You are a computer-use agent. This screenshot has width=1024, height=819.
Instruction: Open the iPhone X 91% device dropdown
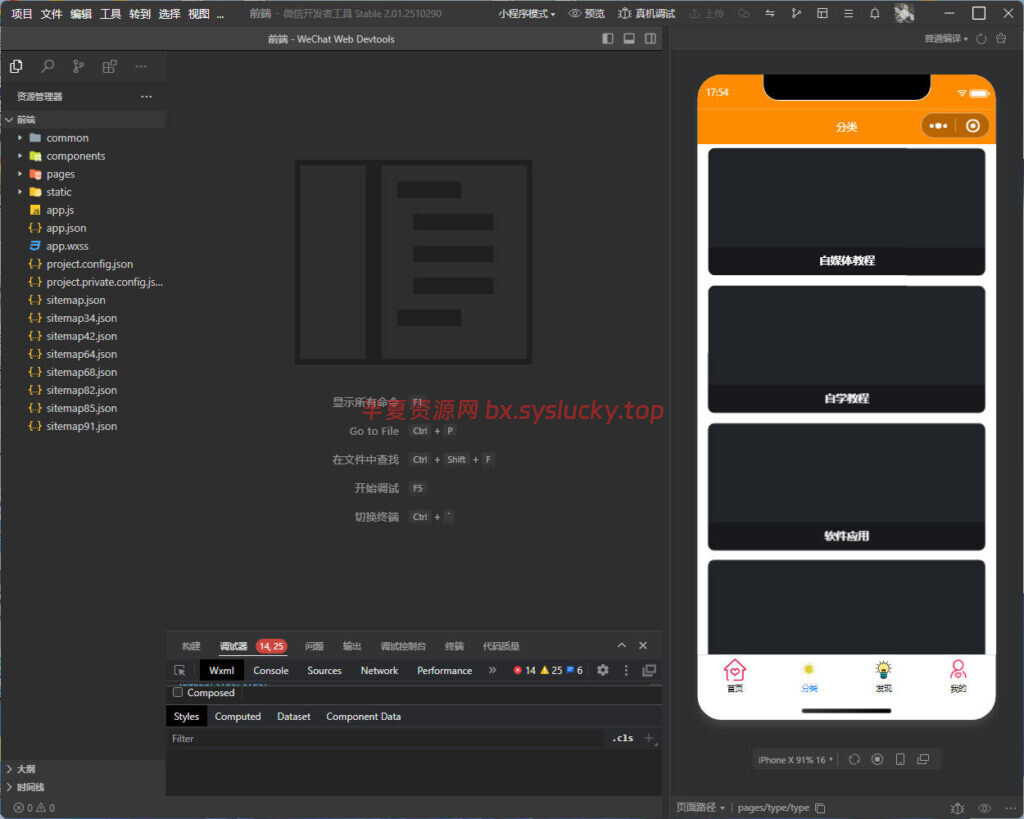[795, 760]
